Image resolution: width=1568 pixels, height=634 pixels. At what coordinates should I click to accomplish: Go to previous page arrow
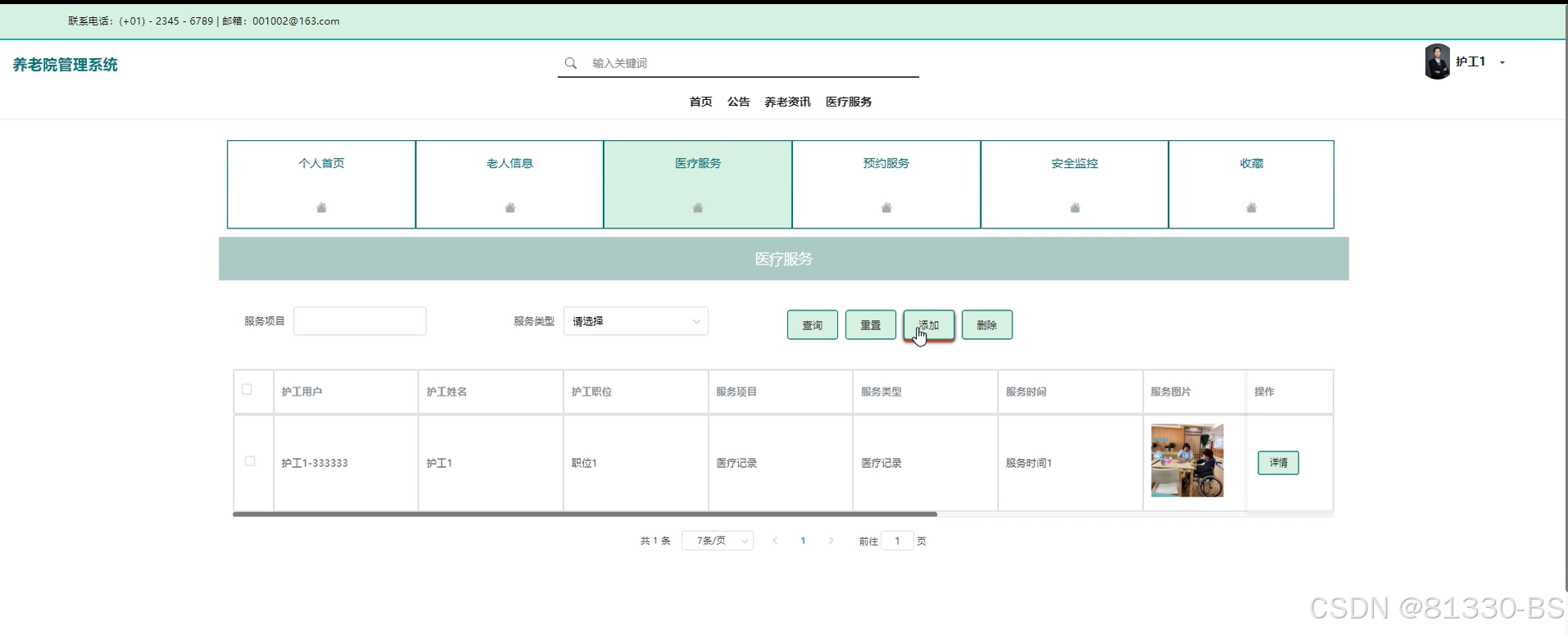pos(775,541)
